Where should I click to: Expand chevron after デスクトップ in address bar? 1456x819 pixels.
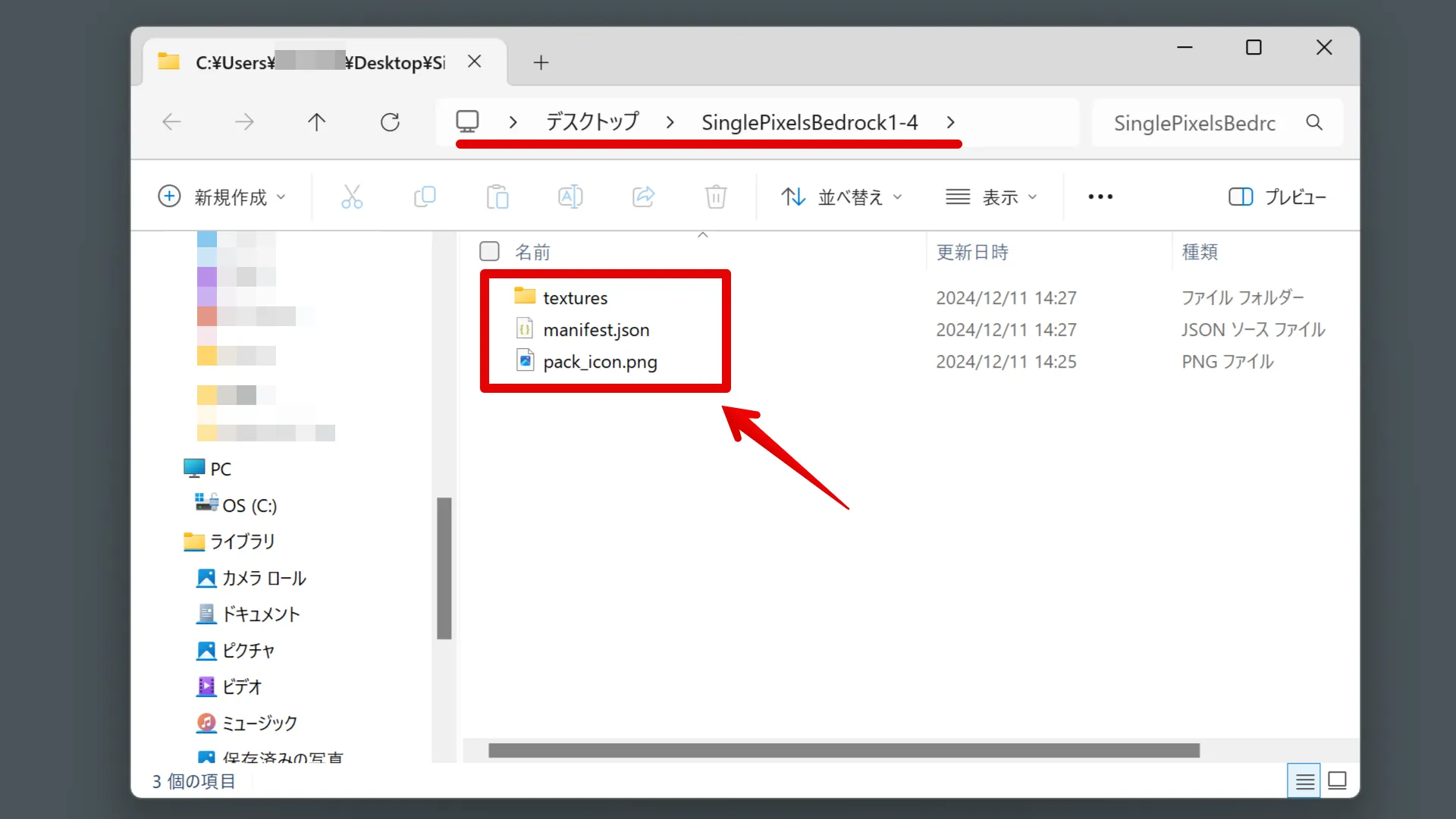[x=670, y=122]
